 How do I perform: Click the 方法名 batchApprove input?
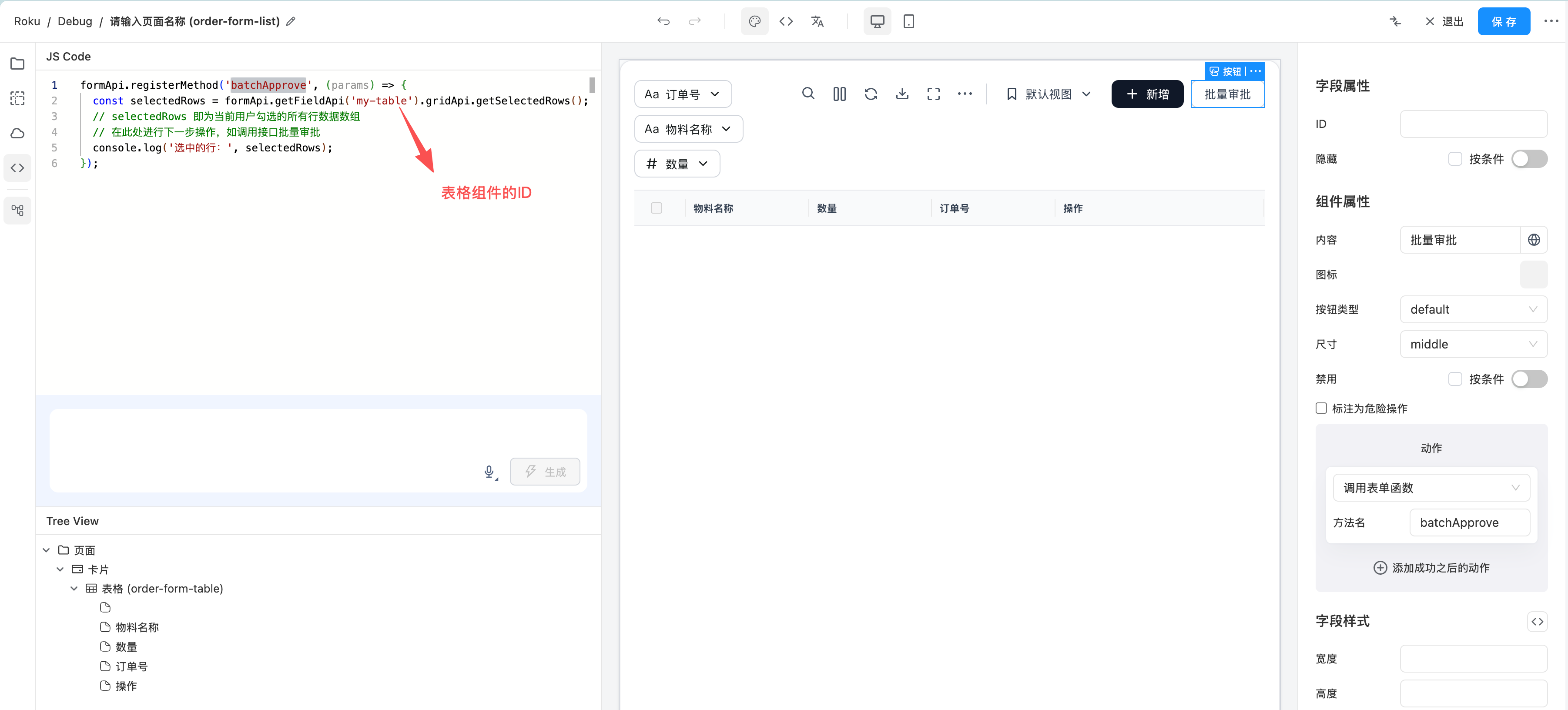click(x=1469, y=522)
